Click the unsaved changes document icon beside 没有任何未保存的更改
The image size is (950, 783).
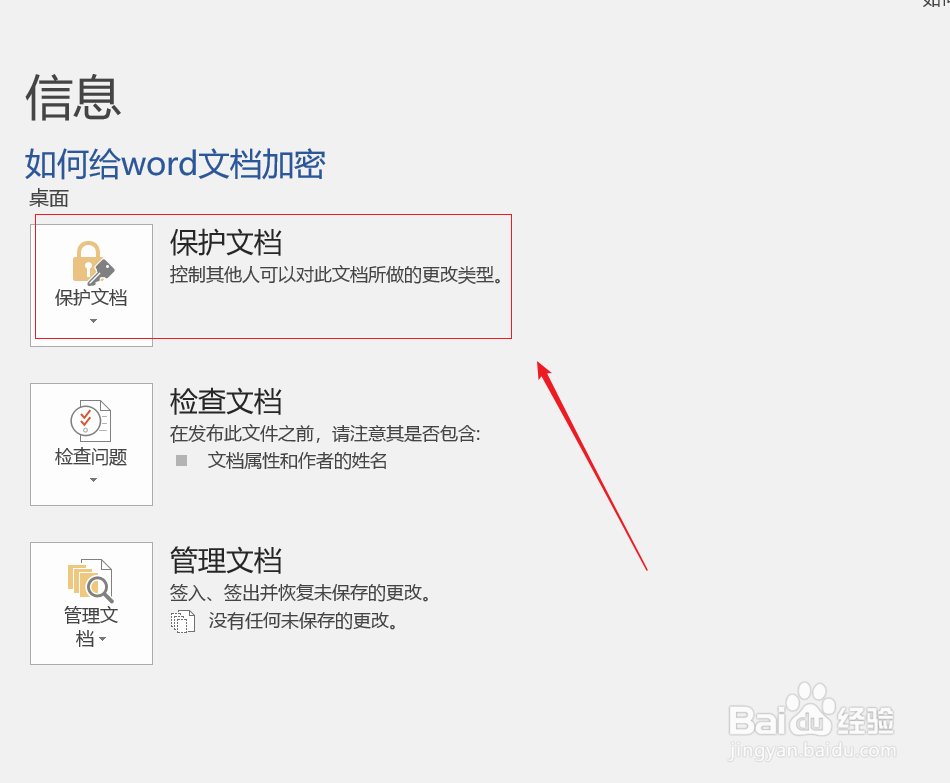pos(182,621)
